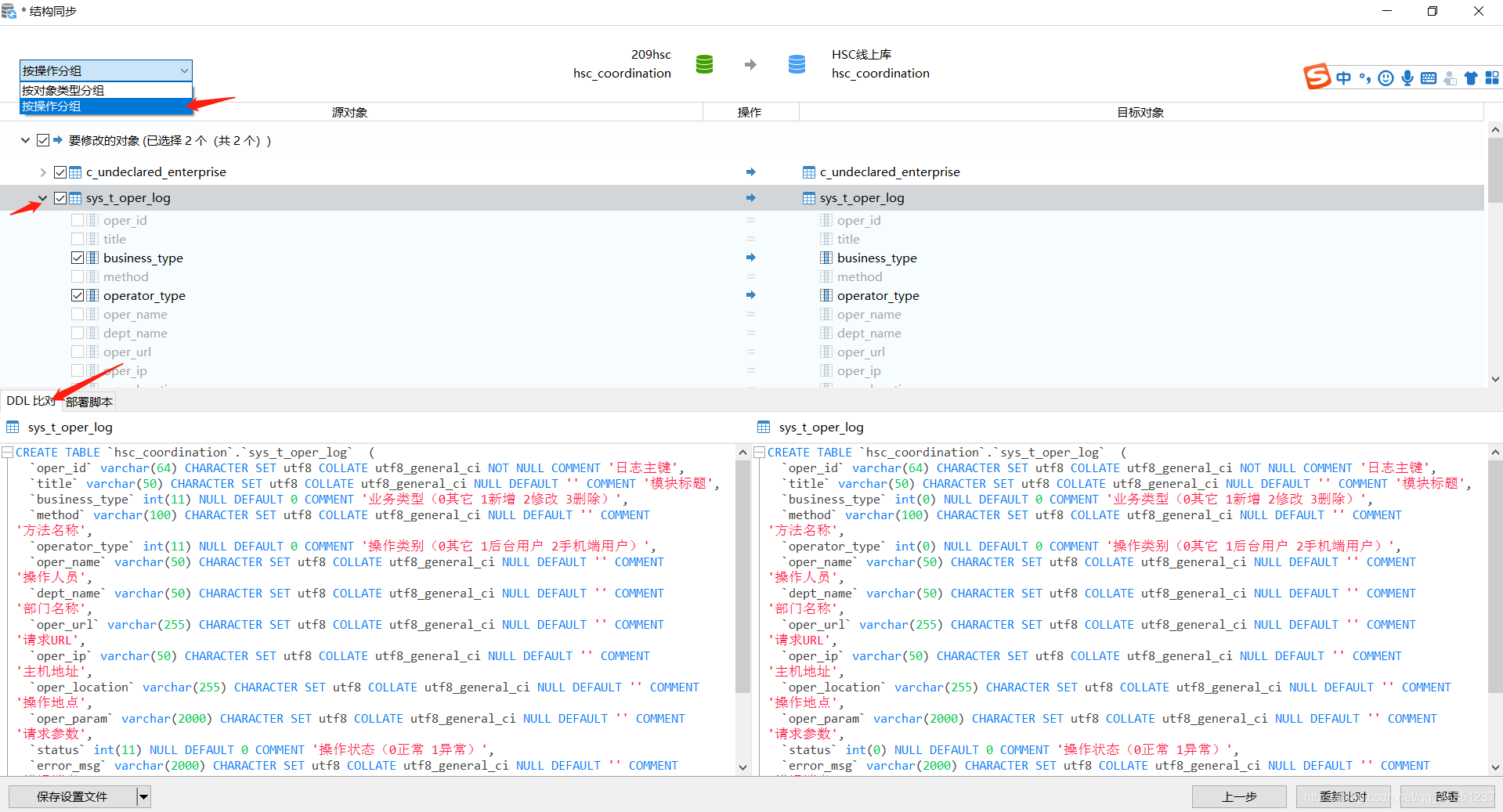Image resolution: width=1503 pixels, height=812 pixels.
Task: Uncheck the sys_t_oper_log source table
Action: coord(60,198)
